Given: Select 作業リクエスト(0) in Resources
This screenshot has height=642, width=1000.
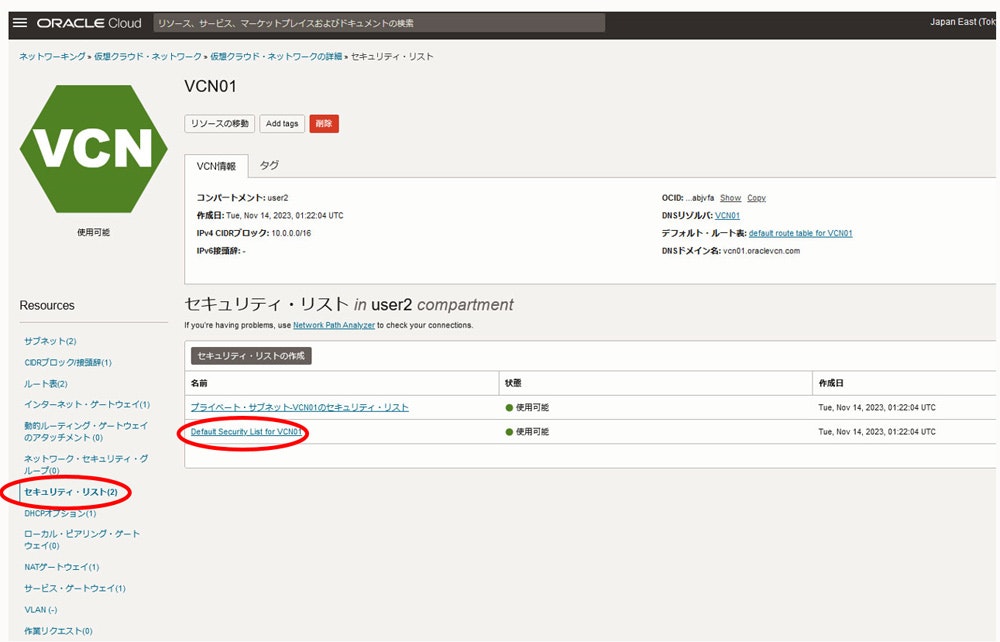Looking at the screenshot, I should (58, 631).
